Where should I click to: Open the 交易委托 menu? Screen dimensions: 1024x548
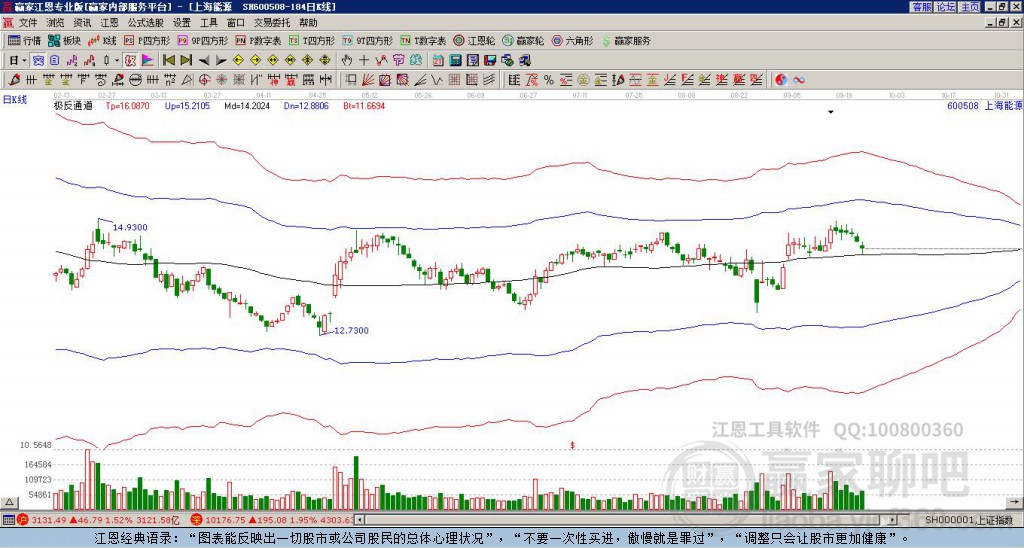point(272,23)
